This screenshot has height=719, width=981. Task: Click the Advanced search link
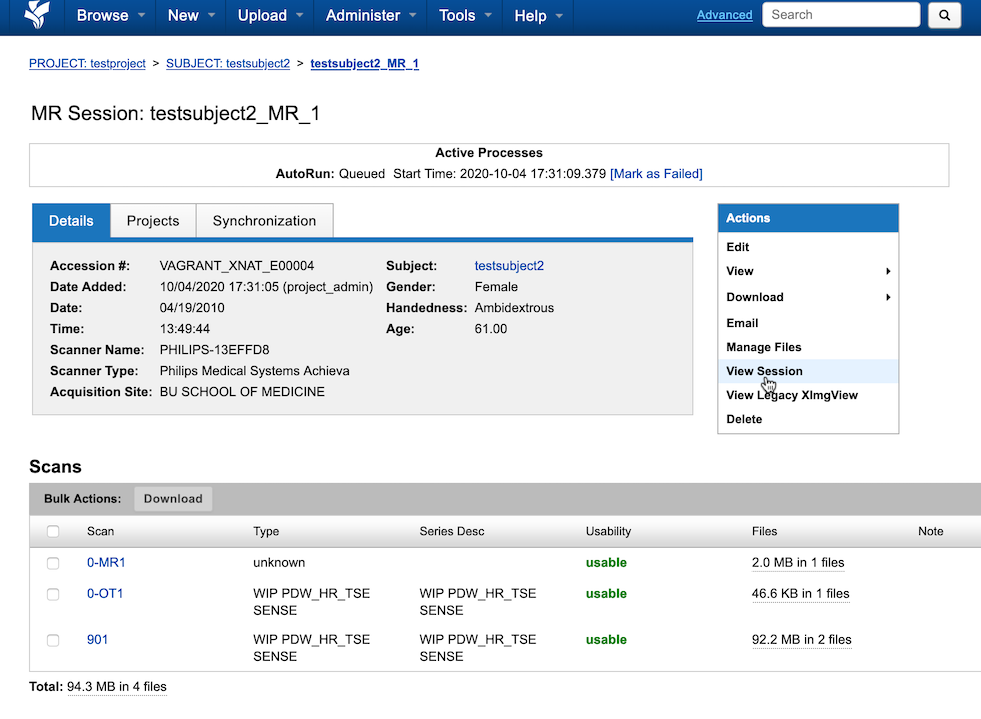tap(724, 15)
